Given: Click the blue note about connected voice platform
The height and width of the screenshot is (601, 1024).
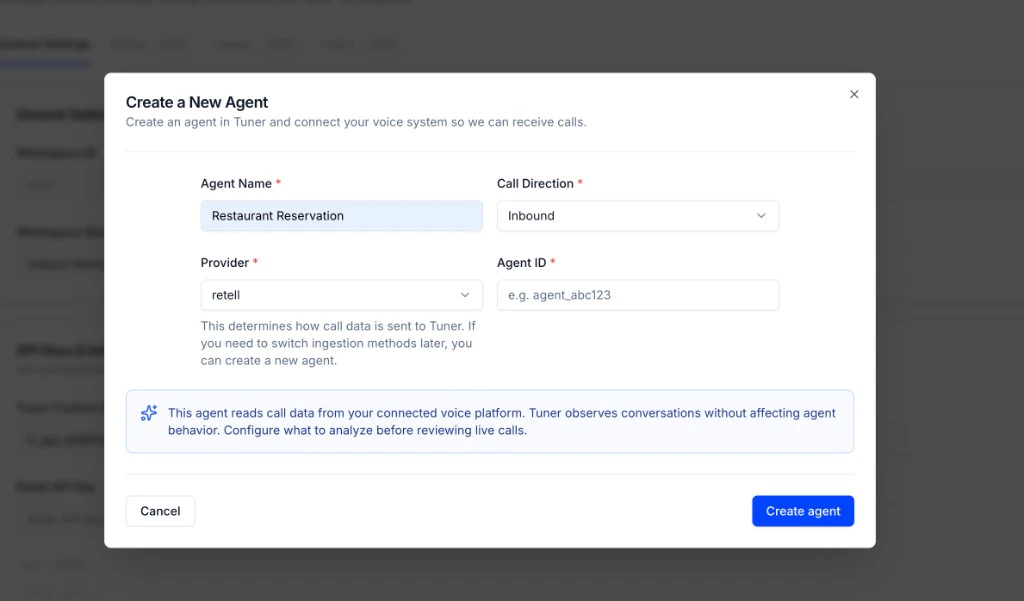Looking at the screenshot, I should click(489, 420).
